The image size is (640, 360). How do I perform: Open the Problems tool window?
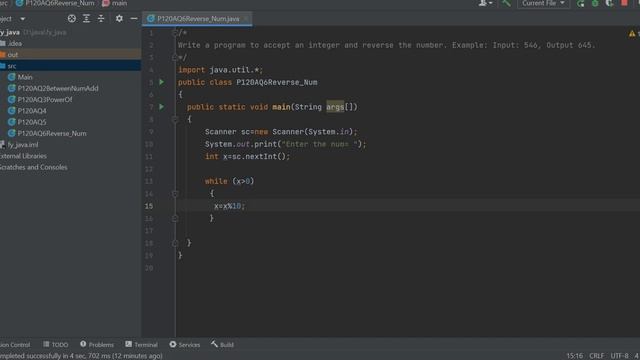point(97,344)
